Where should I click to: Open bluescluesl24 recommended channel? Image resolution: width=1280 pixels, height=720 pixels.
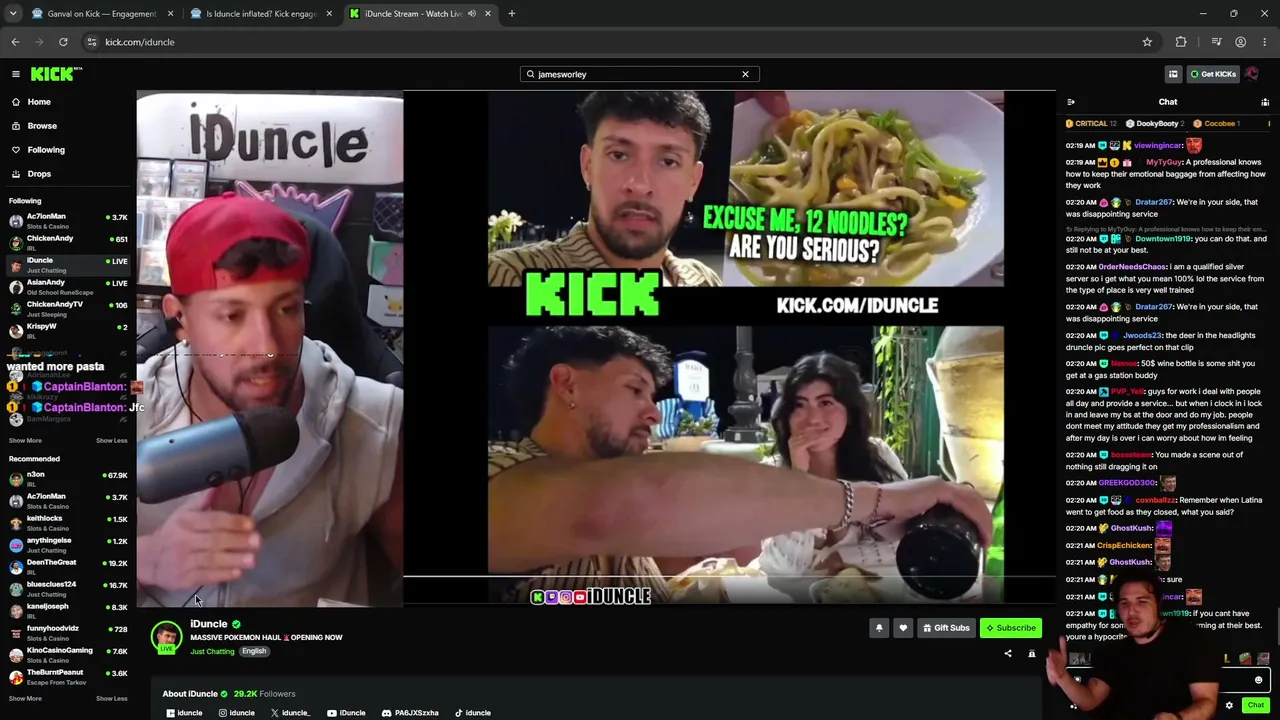[x=68, y=588]
